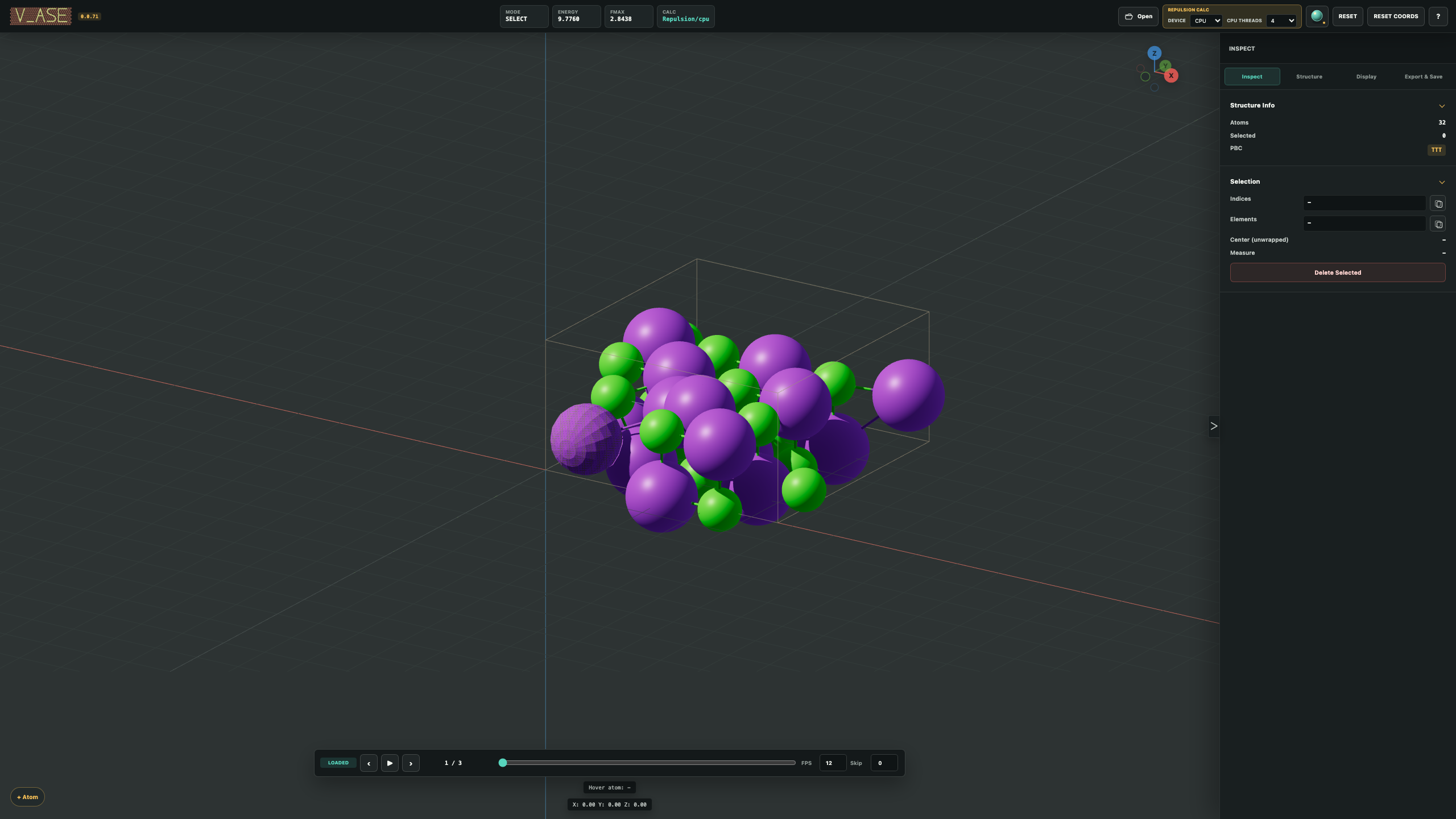Viewport: 1456px width, 819px height.
Task: Open help with the question mark button
Action: [1438, 16]
